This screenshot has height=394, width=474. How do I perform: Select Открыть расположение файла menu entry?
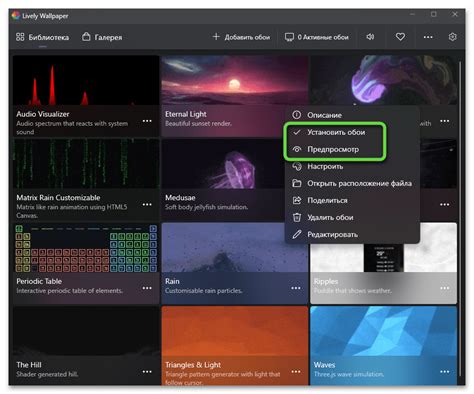(x=352, y=183)
